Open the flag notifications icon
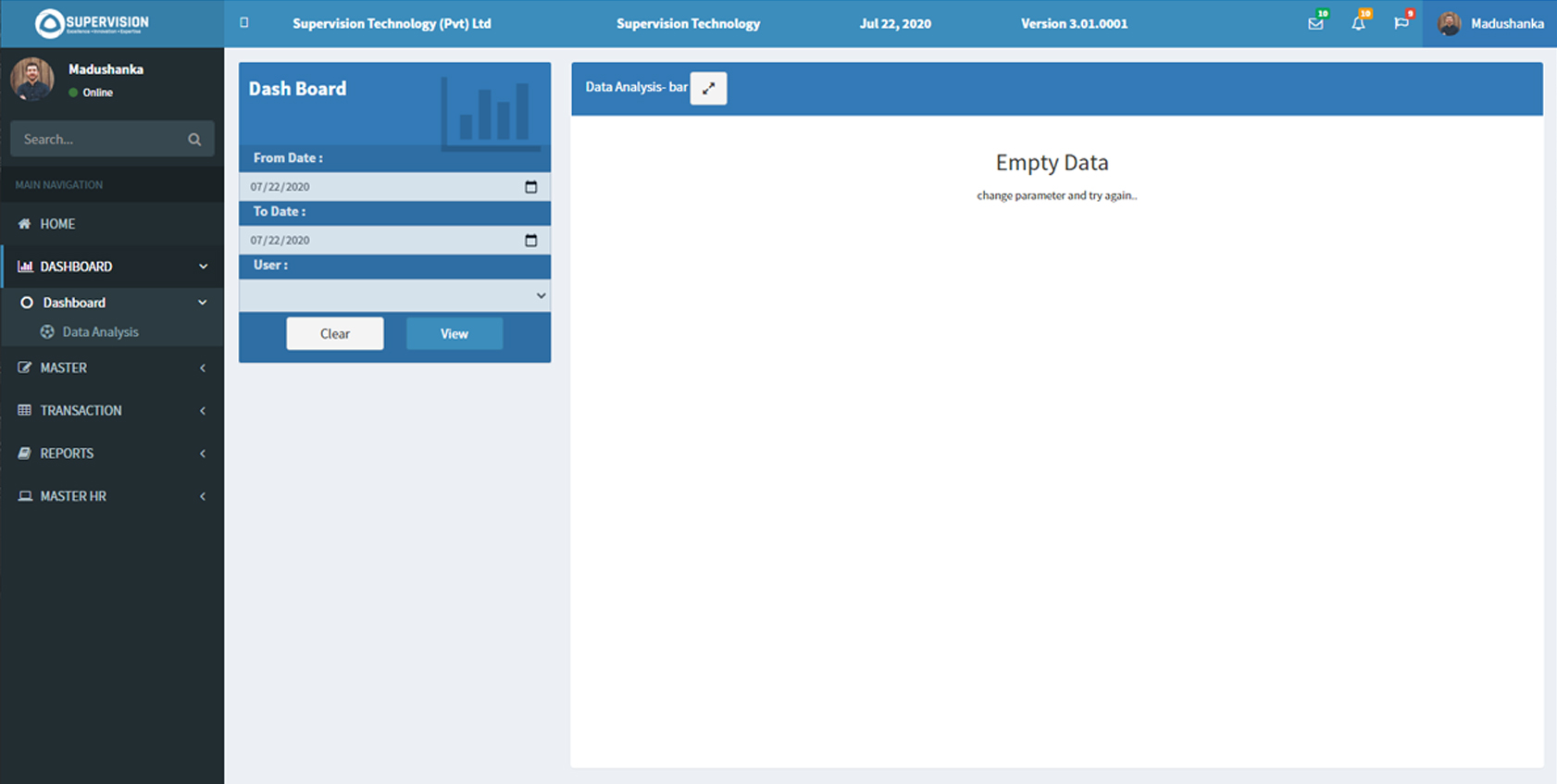1557x784 pixels. [x=1401, y=24]
